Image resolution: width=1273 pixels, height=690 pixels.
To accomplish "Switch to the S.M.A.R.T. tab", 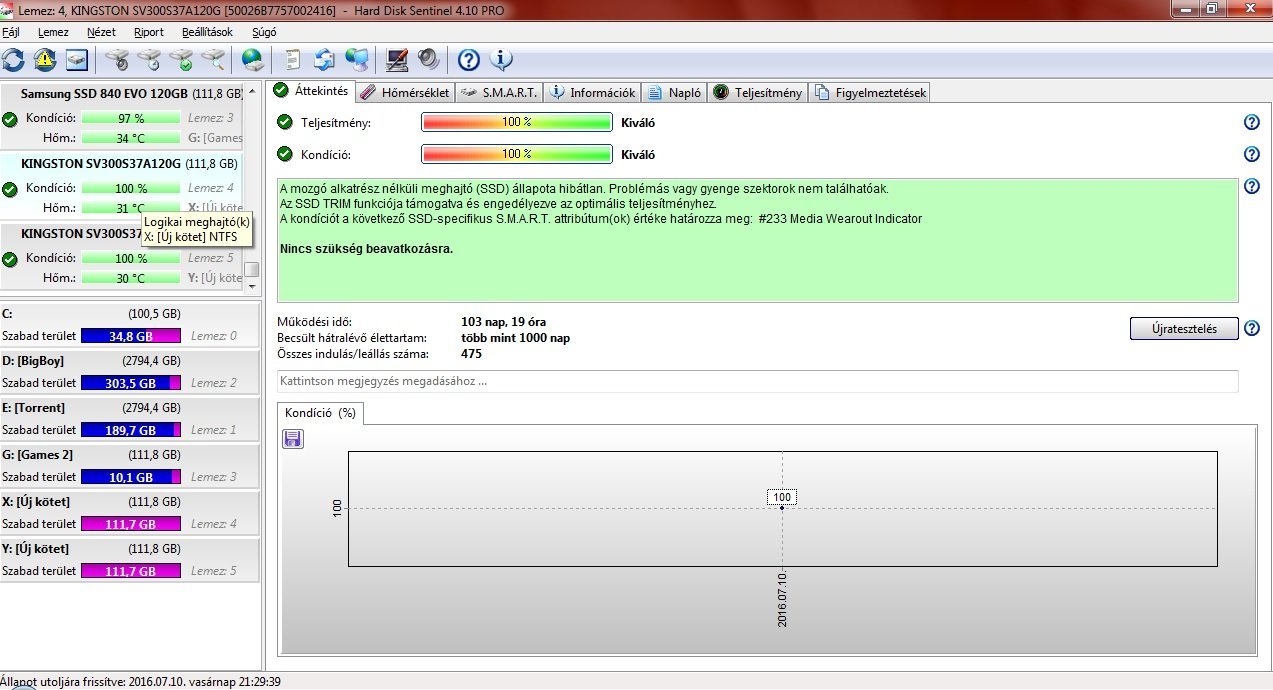I will click(498, 92).
